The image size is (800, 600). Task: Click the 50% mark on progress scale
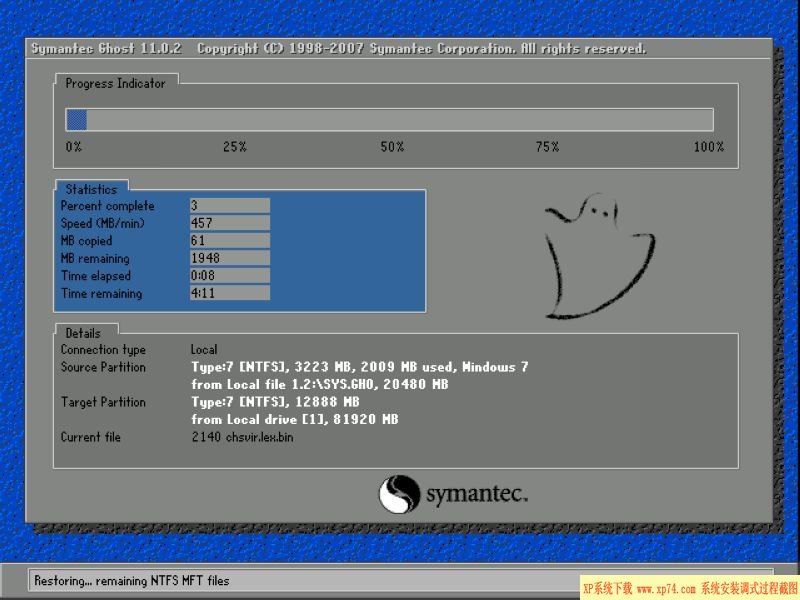tap(390, 146)
